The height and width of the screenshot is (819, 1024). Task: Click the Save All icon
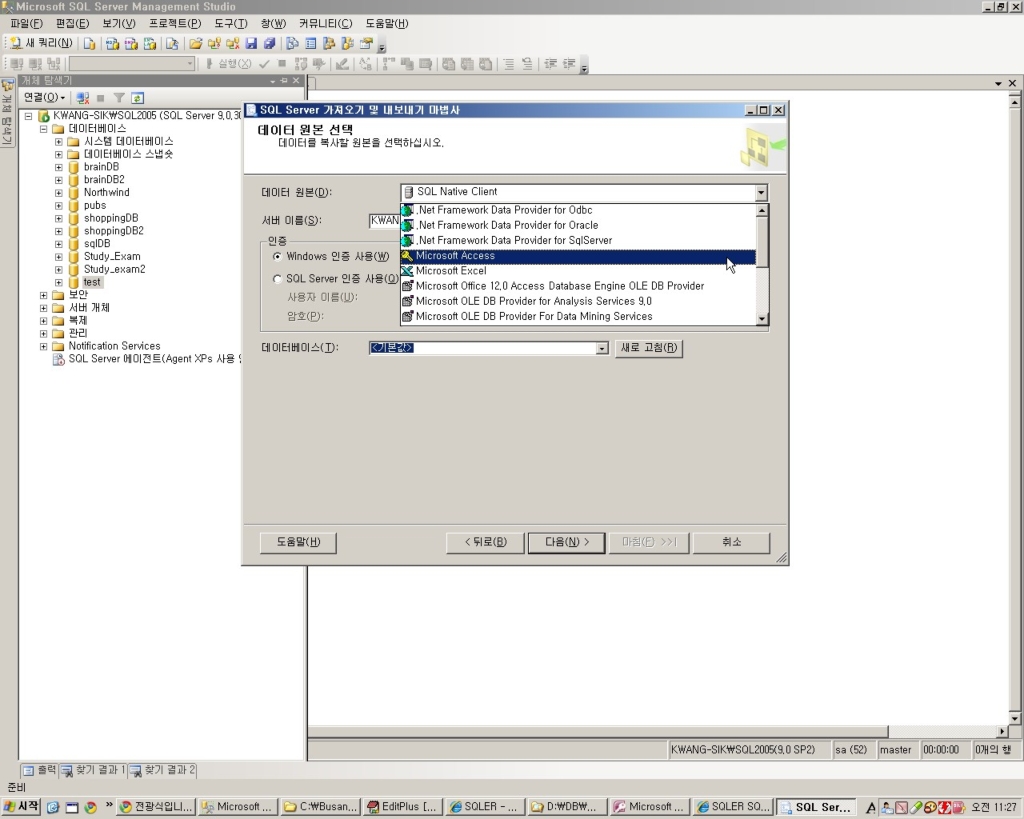click(x=270, y=44)
